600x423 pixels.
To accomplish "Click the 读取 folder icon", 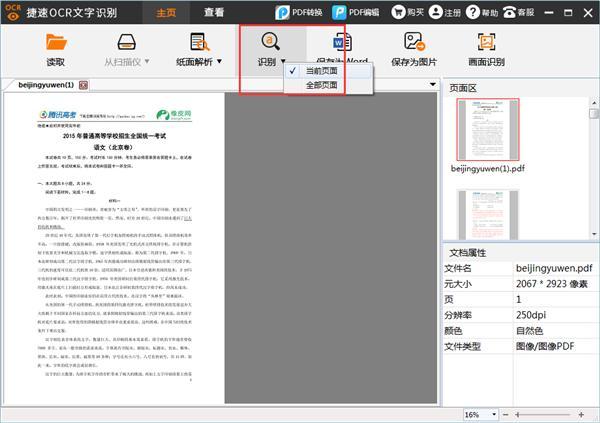I will coord(56,42).
